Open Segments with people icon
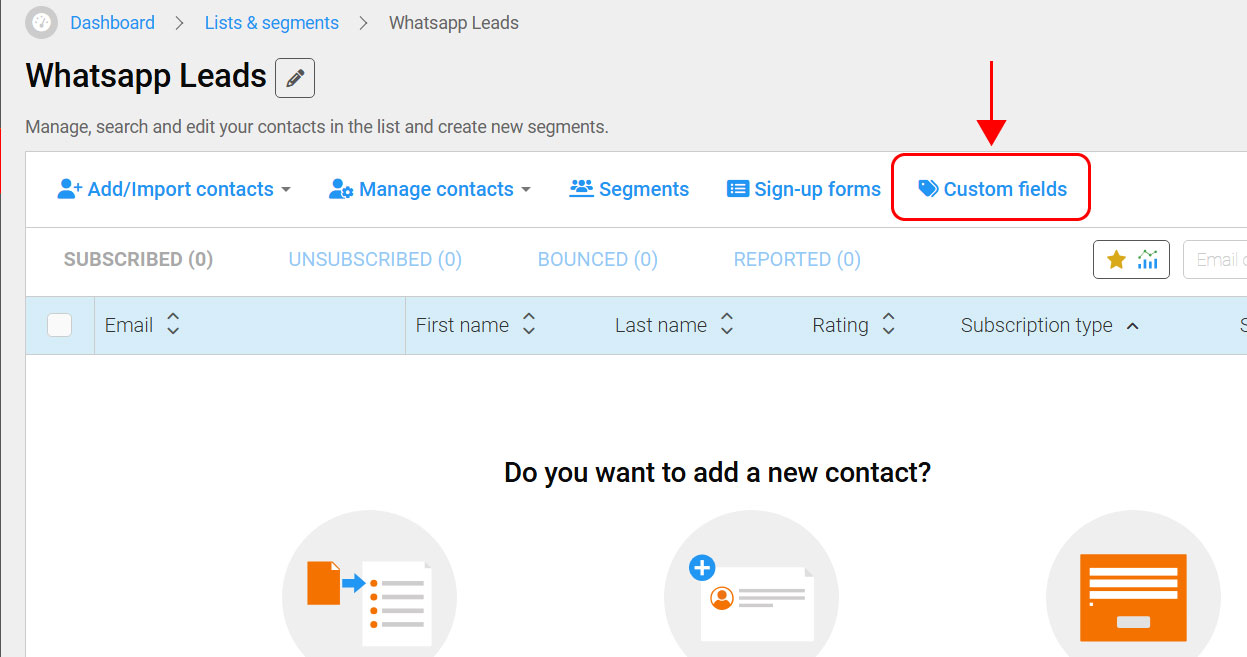1247x657 pixels. tap(629, 189)
